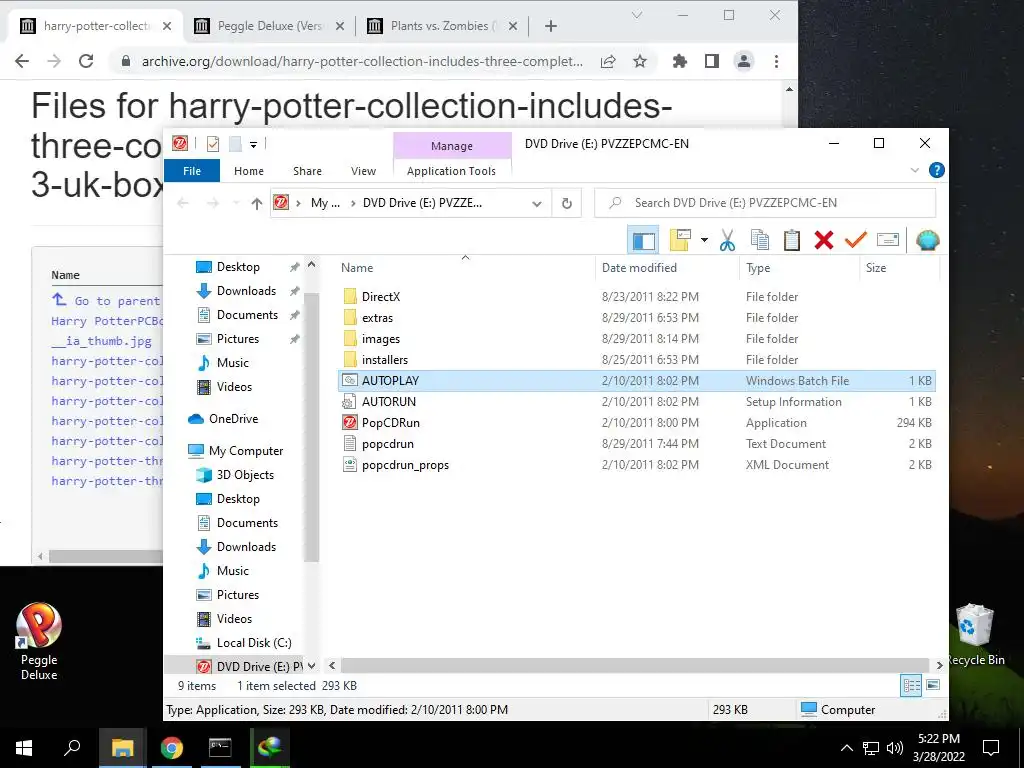Open the address bar history dropdown
This screenshot has height=768, width=1024.
coord(537,203)
